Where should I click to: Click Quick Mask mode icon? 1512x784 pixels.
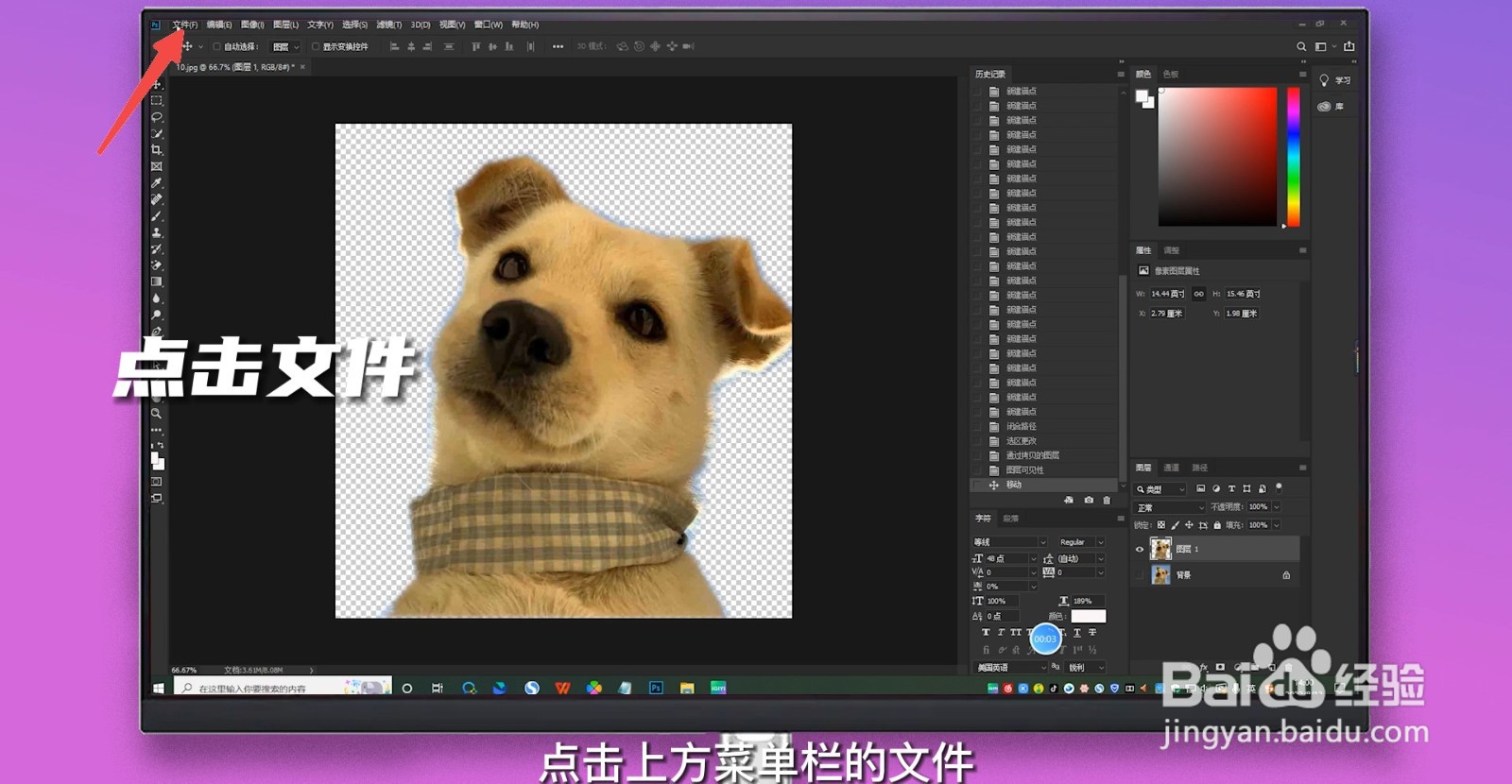coord(157,482)
